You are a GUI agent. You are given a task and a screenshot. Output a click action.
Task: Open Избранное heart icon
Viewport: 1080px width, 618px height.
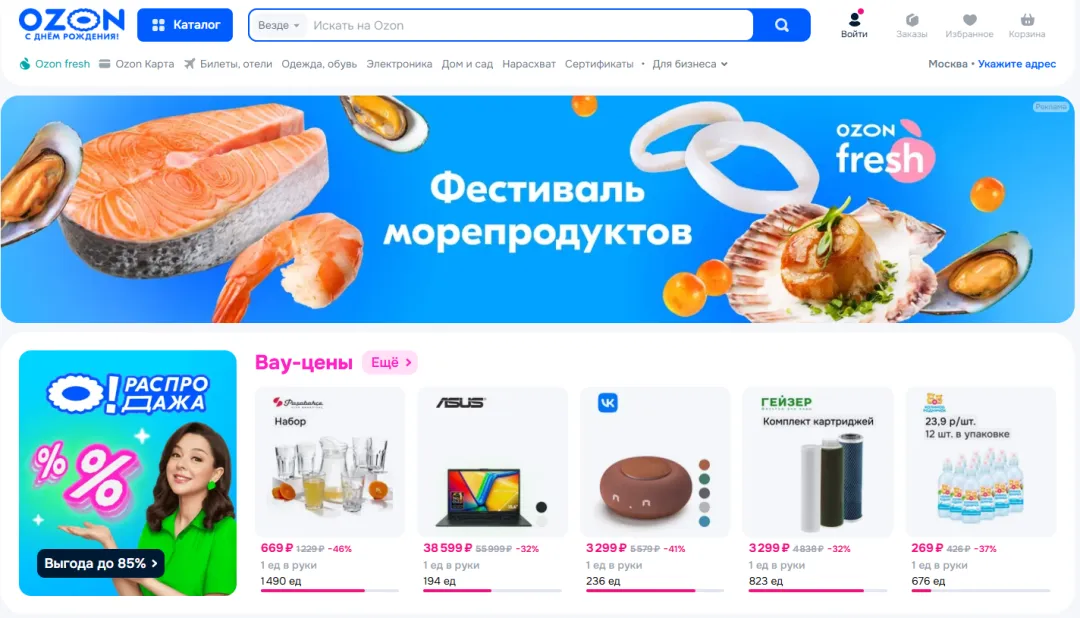click(969, 25)
